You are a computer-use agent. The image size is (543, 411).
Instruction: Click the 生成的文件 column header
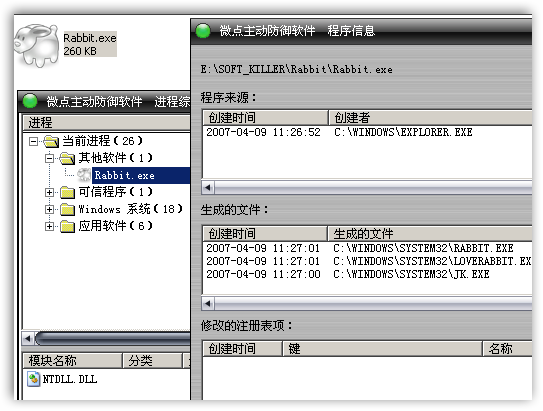click(430, 233)
